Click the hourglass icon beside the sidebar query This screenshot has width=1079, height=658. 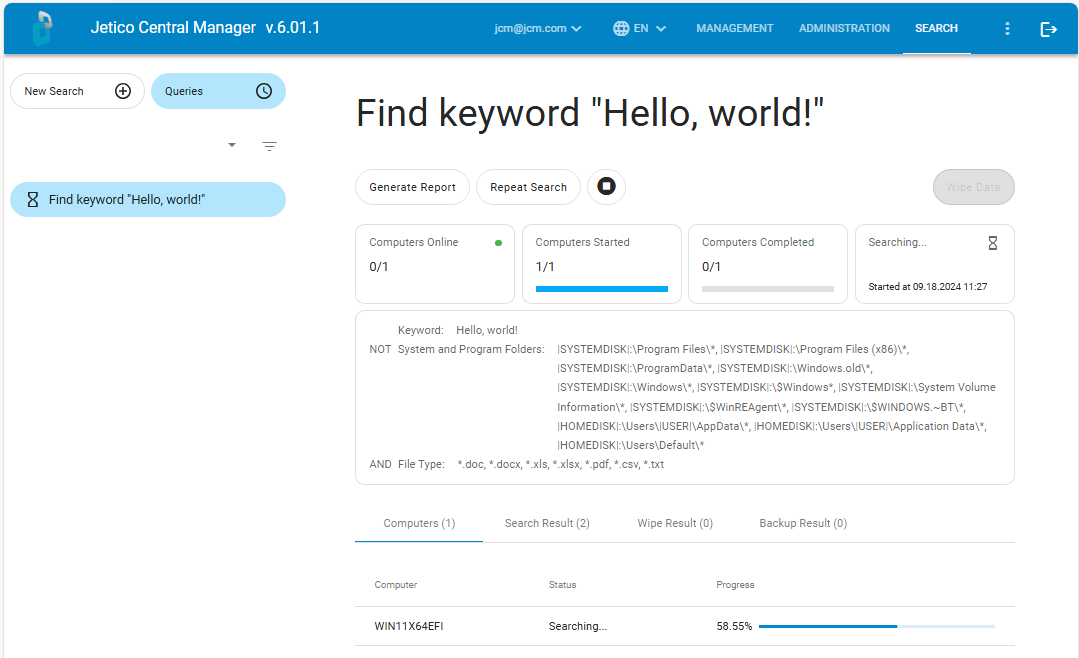(x=32, y=200)
